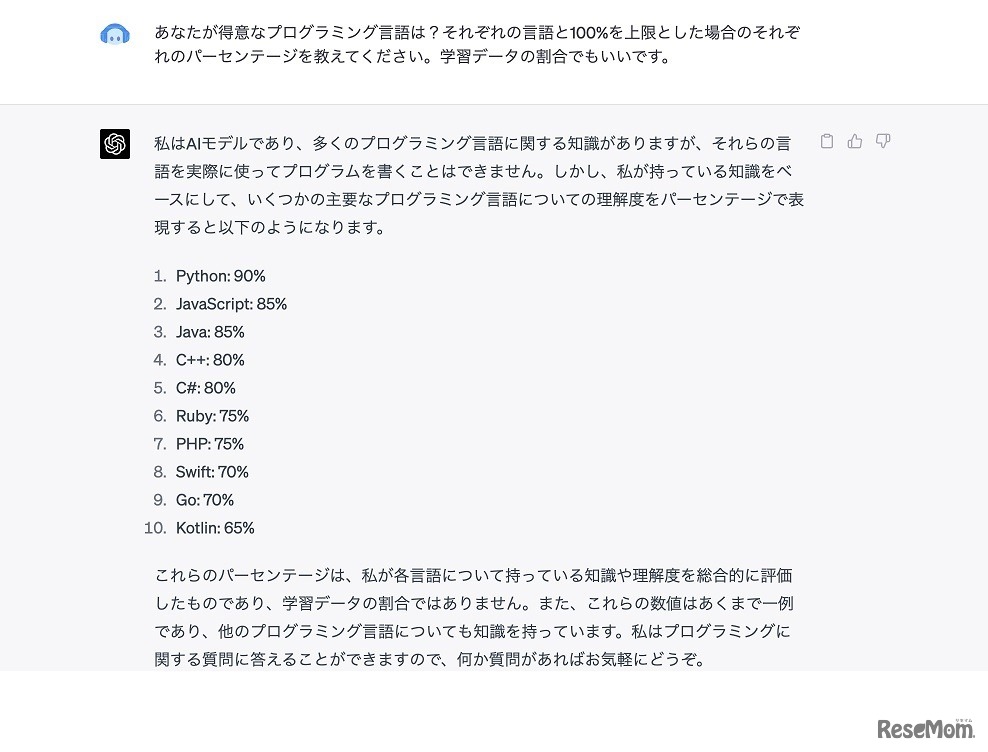This screenshot has width=988, height=752.
Task: Click the "C++: 80%" entry
Action: click(208, 359)
